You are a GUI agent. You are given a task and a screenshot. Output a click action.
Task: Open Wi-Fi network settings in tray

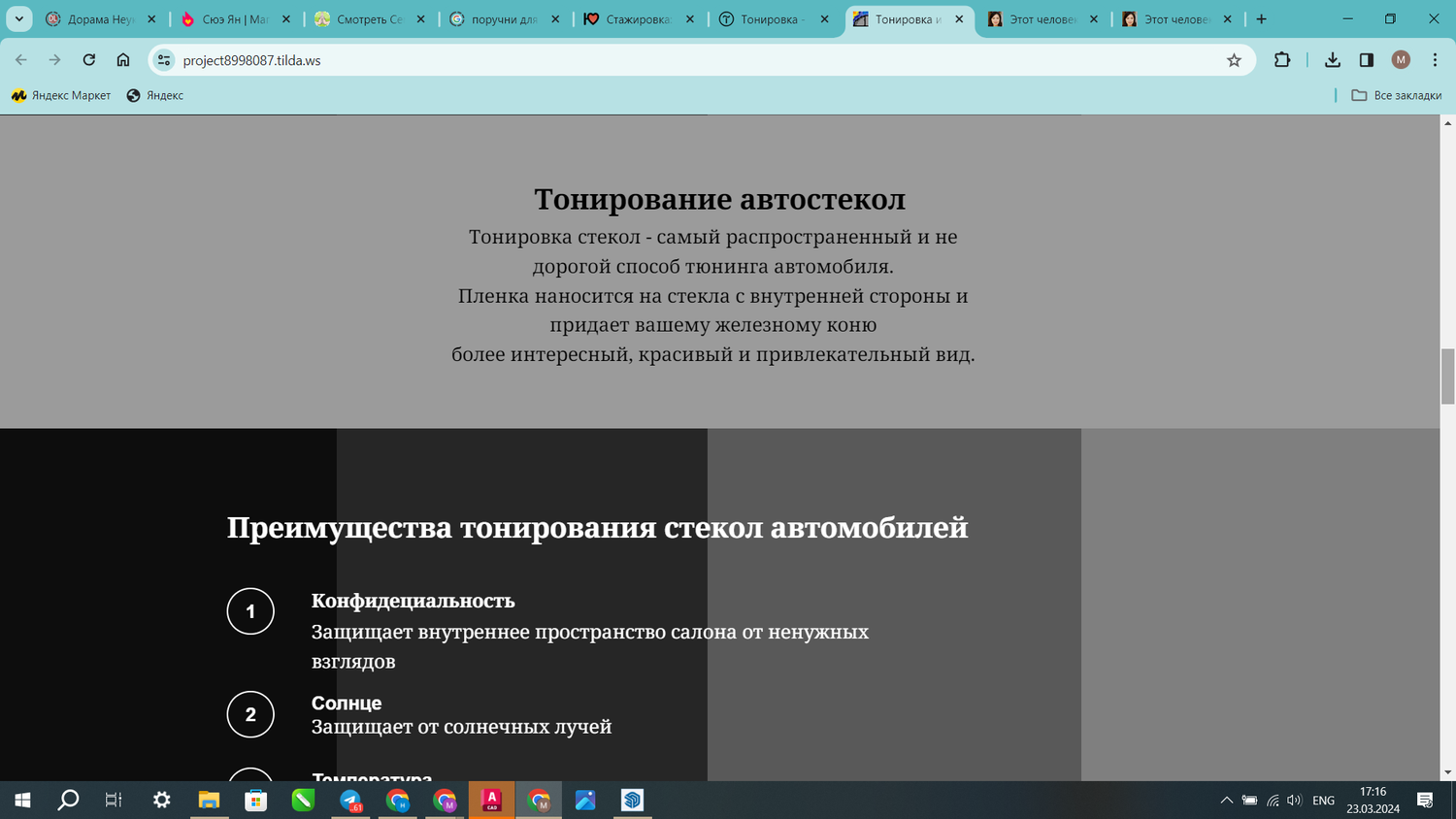tap(1273, 801)
